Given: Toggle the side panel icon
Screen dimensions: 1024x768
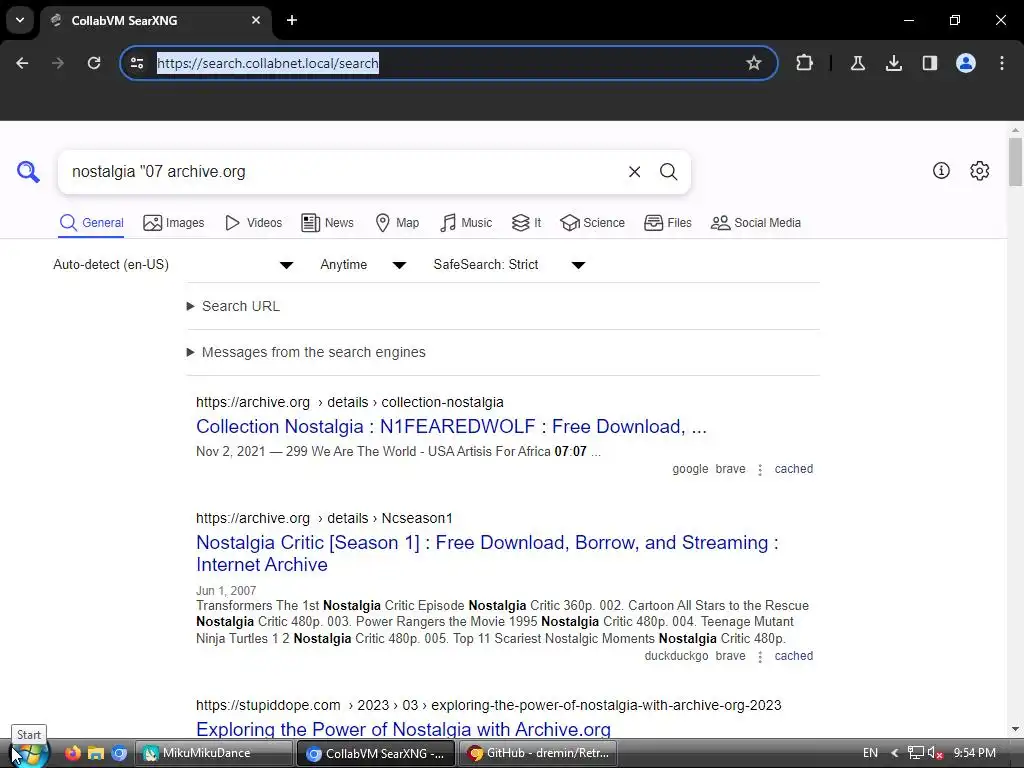Looking at the screenshot, I should click(x=929, y=63).
